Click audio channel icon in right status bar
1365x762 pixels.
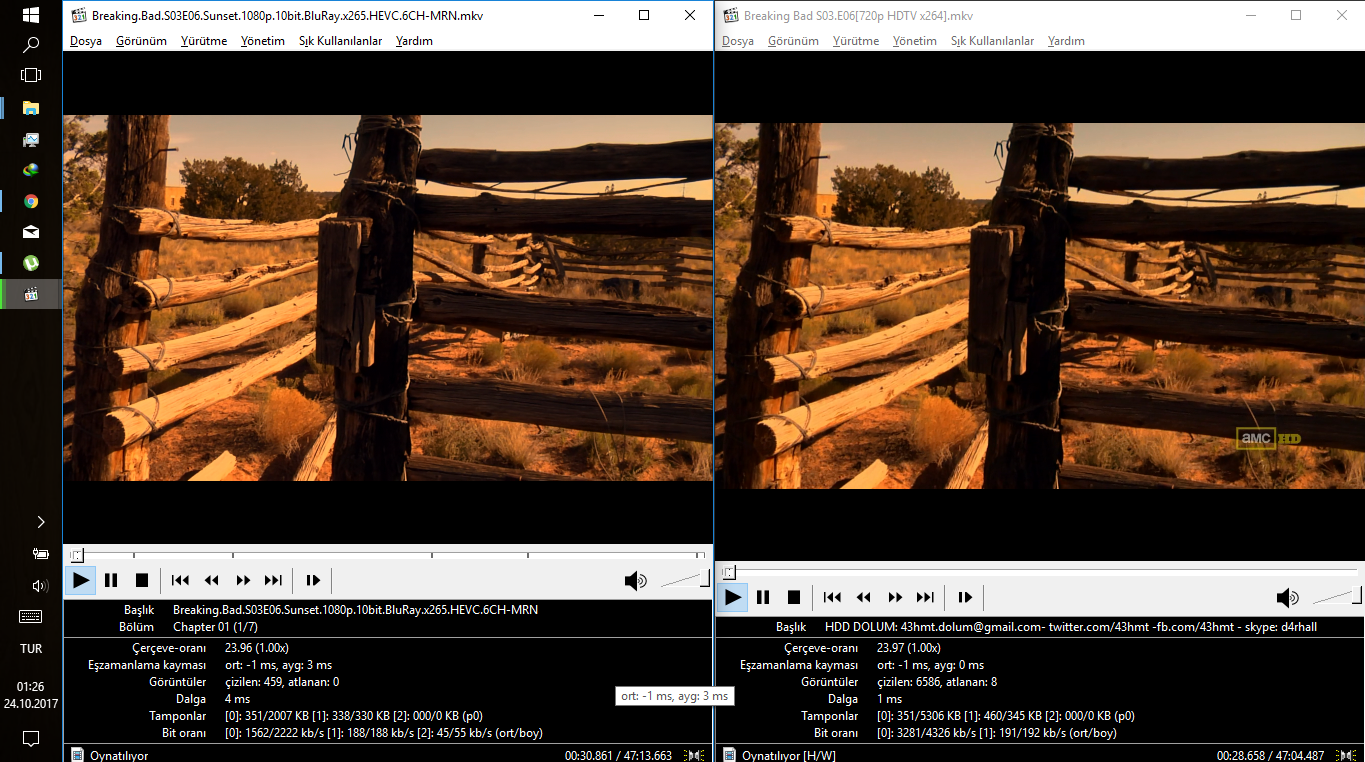[1347, 755]
